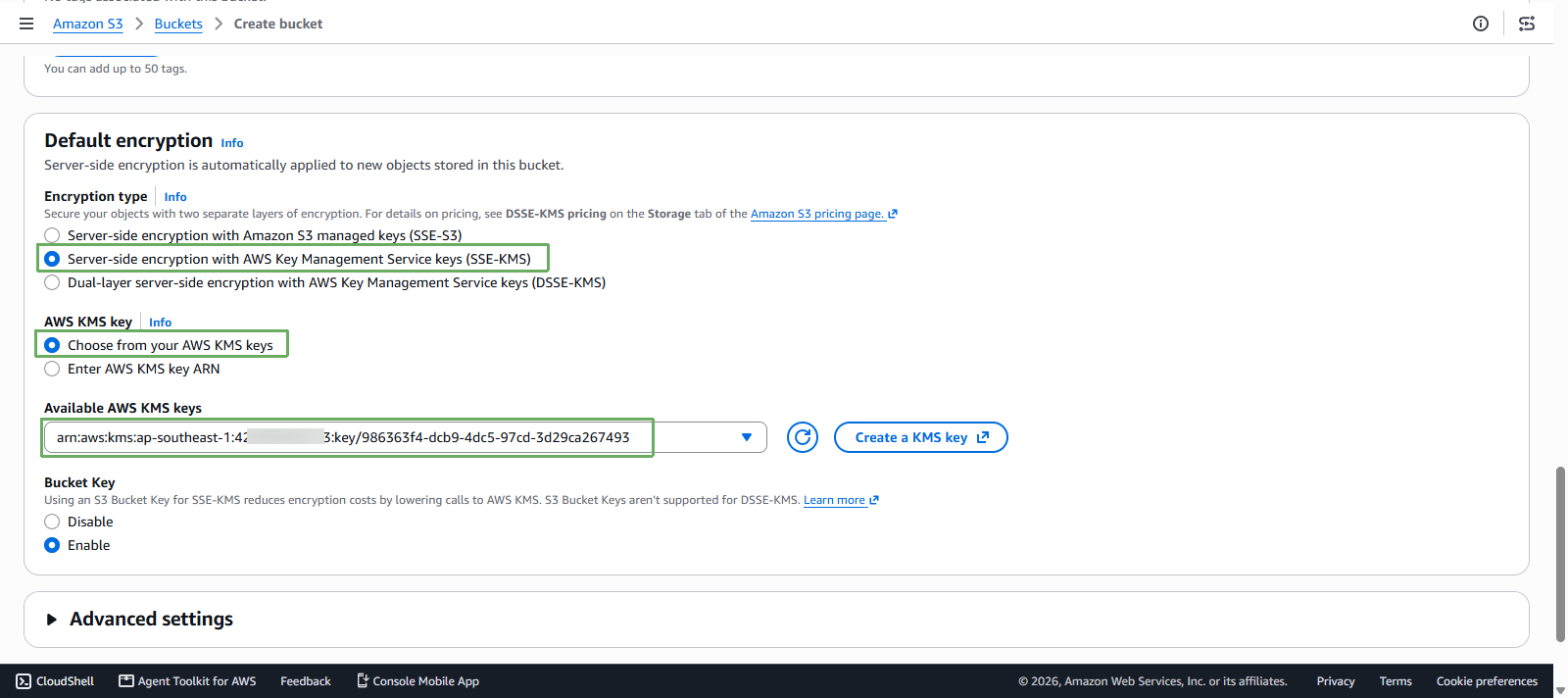Screen dimensions: 1568x698
Task: Open the Available AWS KMS keys dropdown
Action: pos(405,437)
